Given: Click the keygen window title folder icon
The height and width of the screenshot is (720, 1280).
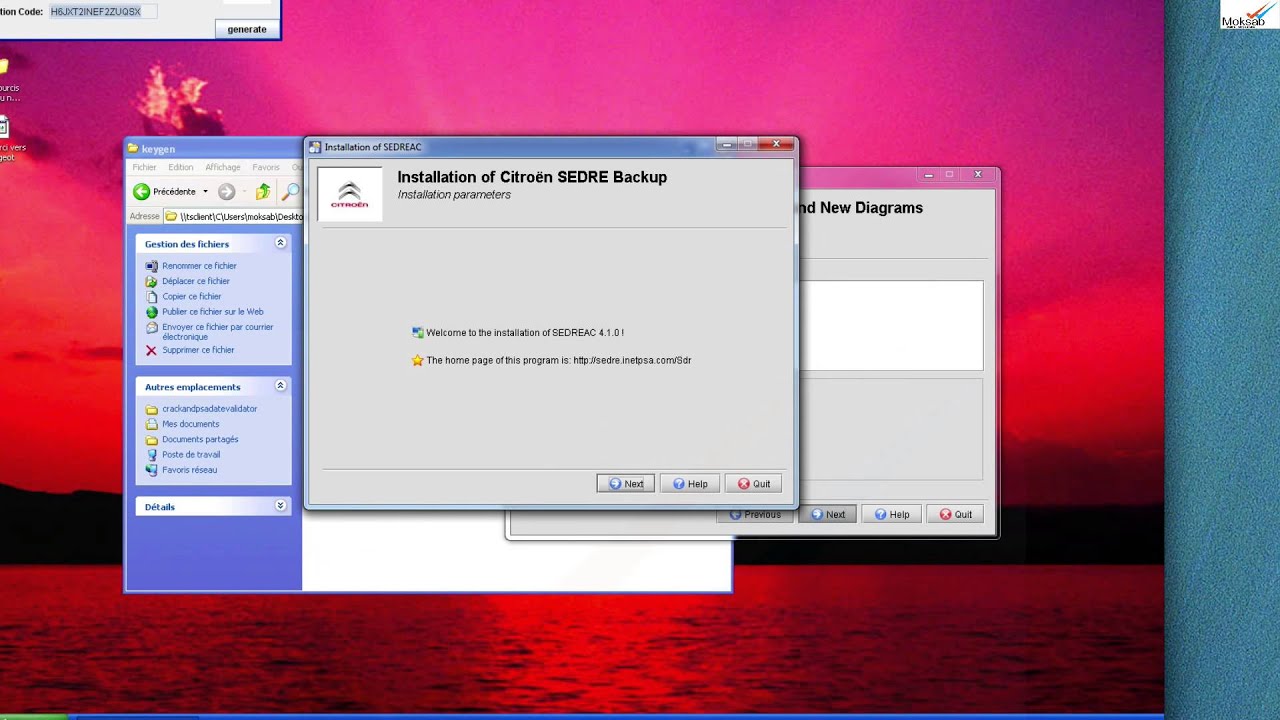Looking at the screenshot, I should click(x=133, y=148).
